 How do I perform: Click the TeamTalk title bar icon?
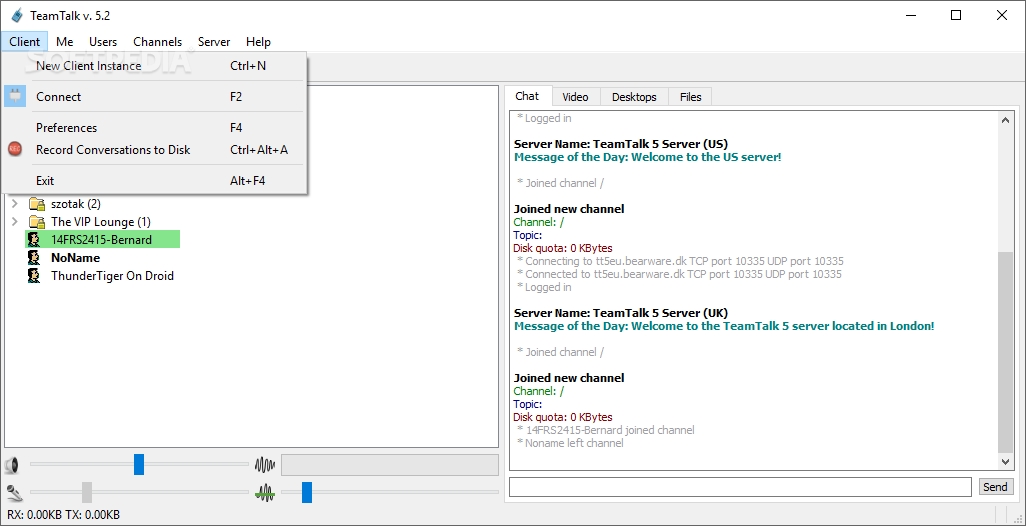coord(17,15)
